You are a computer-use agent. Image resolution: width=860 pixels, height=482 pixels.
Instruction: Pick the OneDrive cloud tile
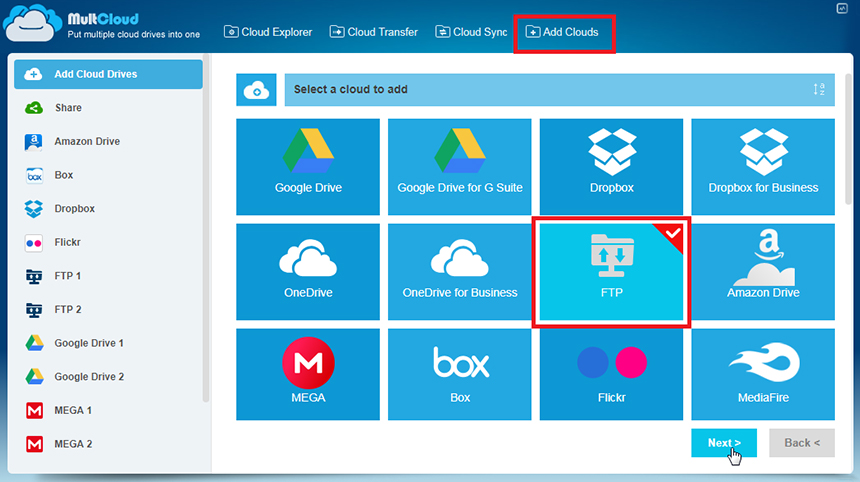click(308, 271)
